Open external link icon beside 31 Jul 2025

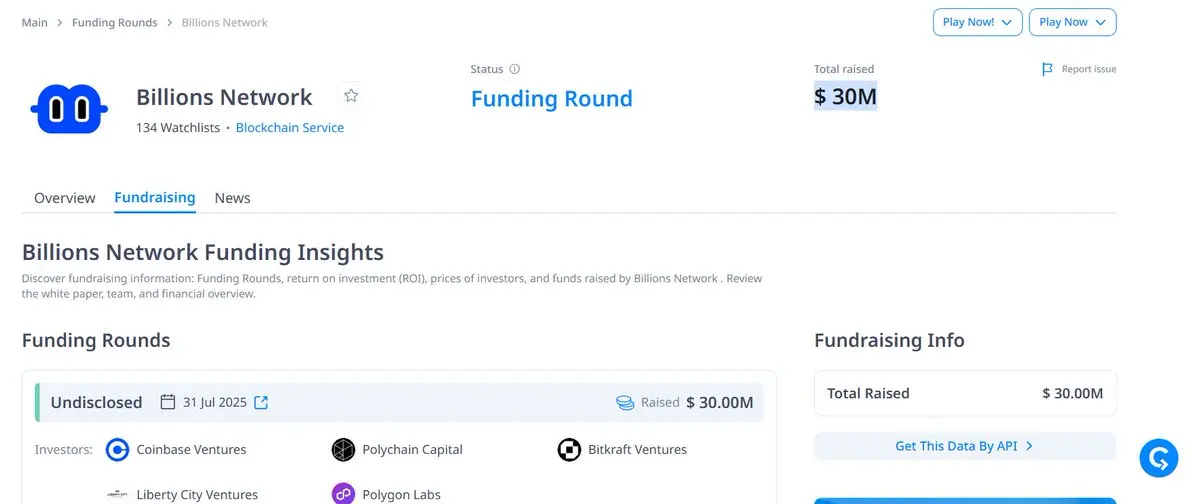[x=261, y=402]
